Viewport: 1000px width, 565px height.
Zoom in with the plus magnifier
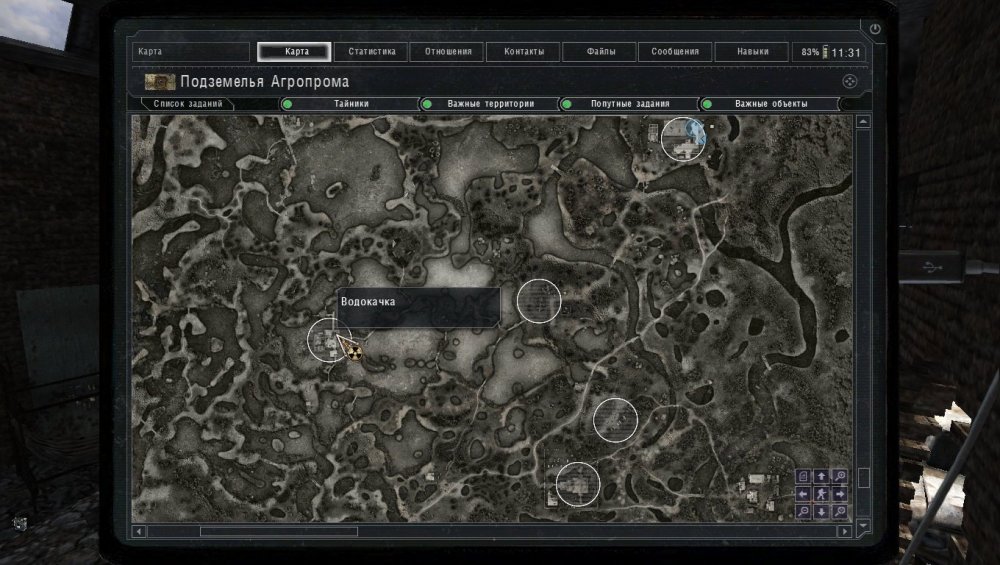[x=840, y=476]
